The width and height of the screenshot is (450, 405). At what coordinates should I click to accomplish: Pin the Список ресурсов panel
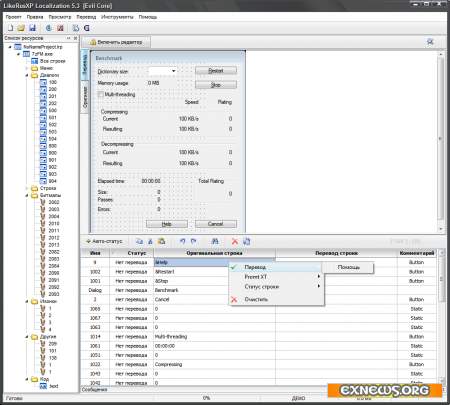coord(68,38)
